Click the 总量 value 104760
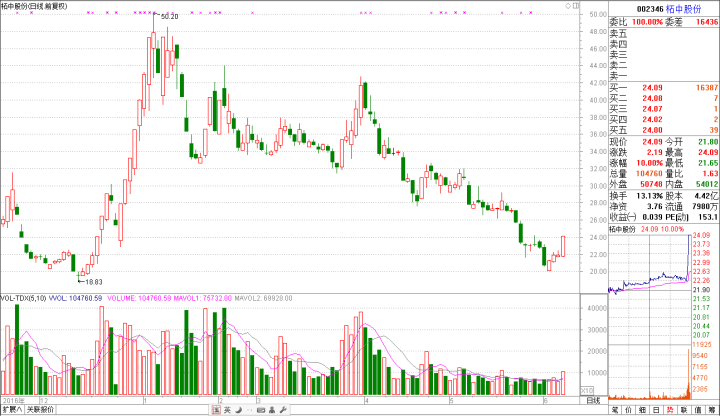Image resolution: width=720 pixels, height=416 pixels. [649, 174]
